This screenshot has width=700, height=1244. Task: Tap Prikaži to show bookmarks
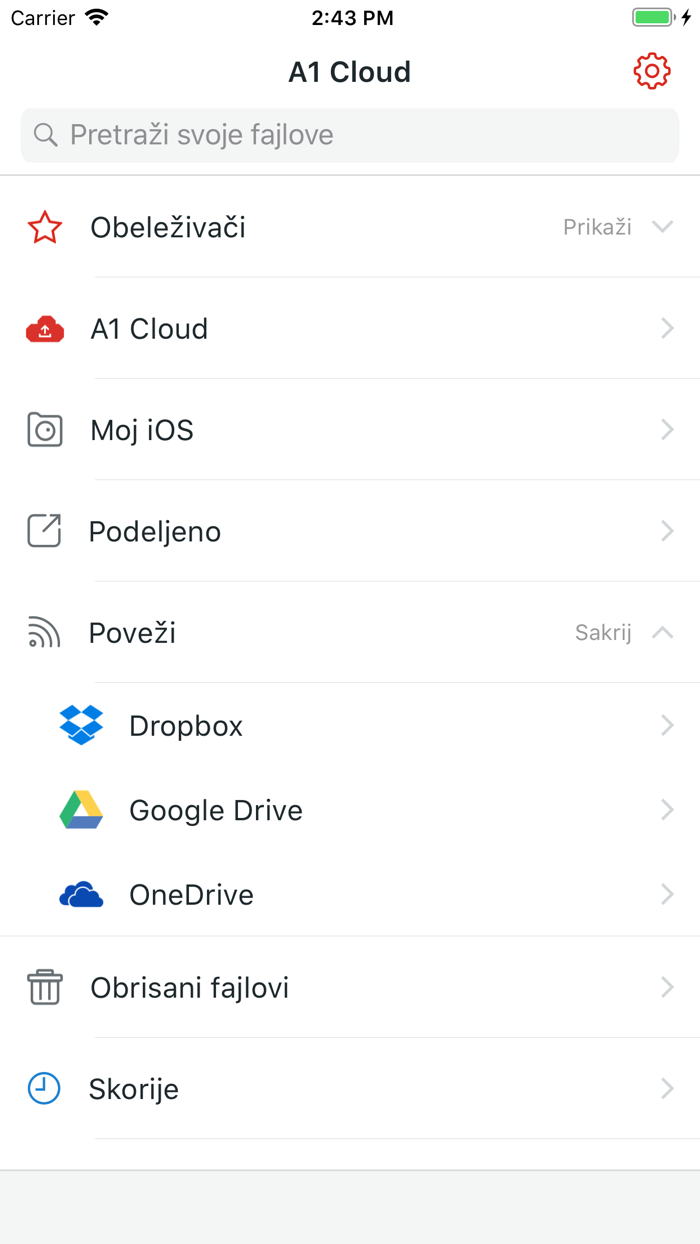597,227
